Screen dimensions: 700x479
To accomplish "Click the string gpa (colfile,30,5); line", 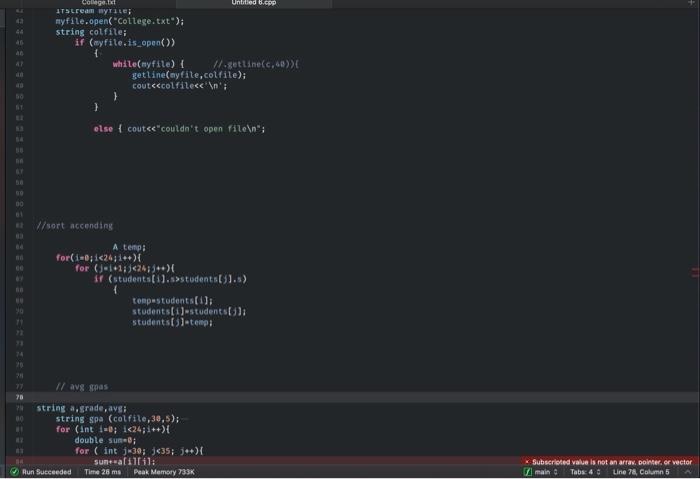I will [117, 419].
